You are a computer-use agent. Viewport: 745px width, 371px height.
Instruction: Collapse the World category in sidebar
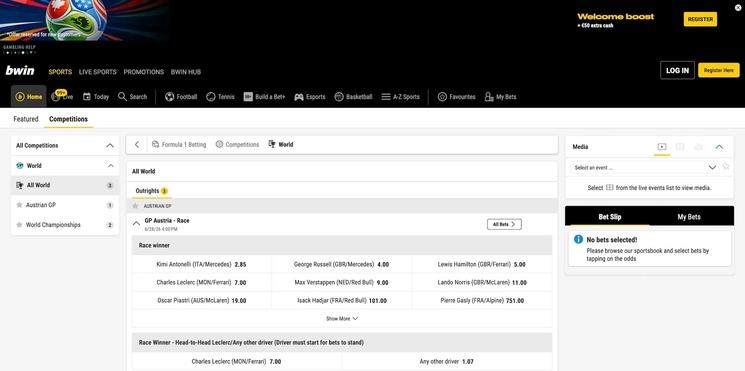(x=111, y=166)
